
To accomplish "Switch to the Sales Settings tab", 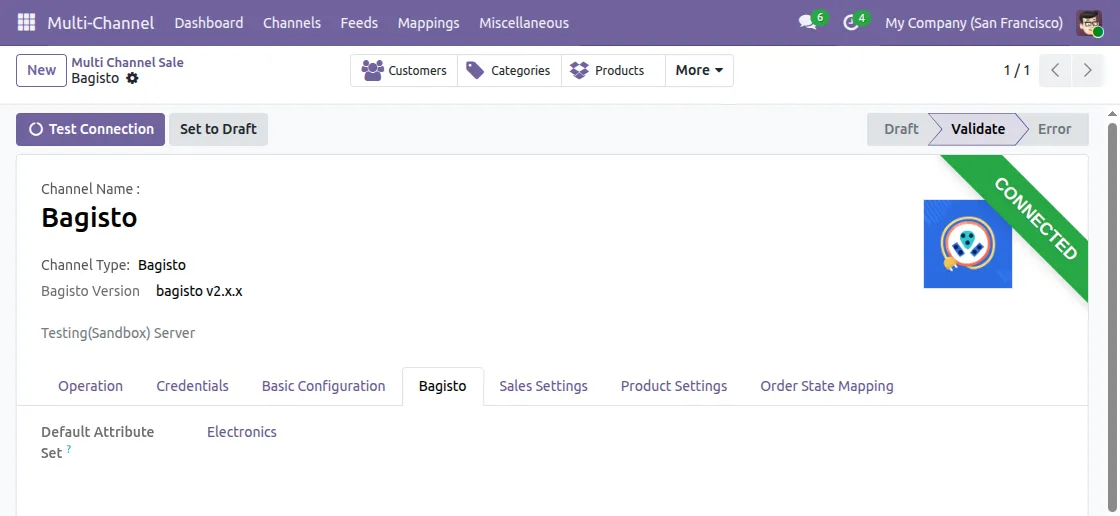I will click(544, 386).
